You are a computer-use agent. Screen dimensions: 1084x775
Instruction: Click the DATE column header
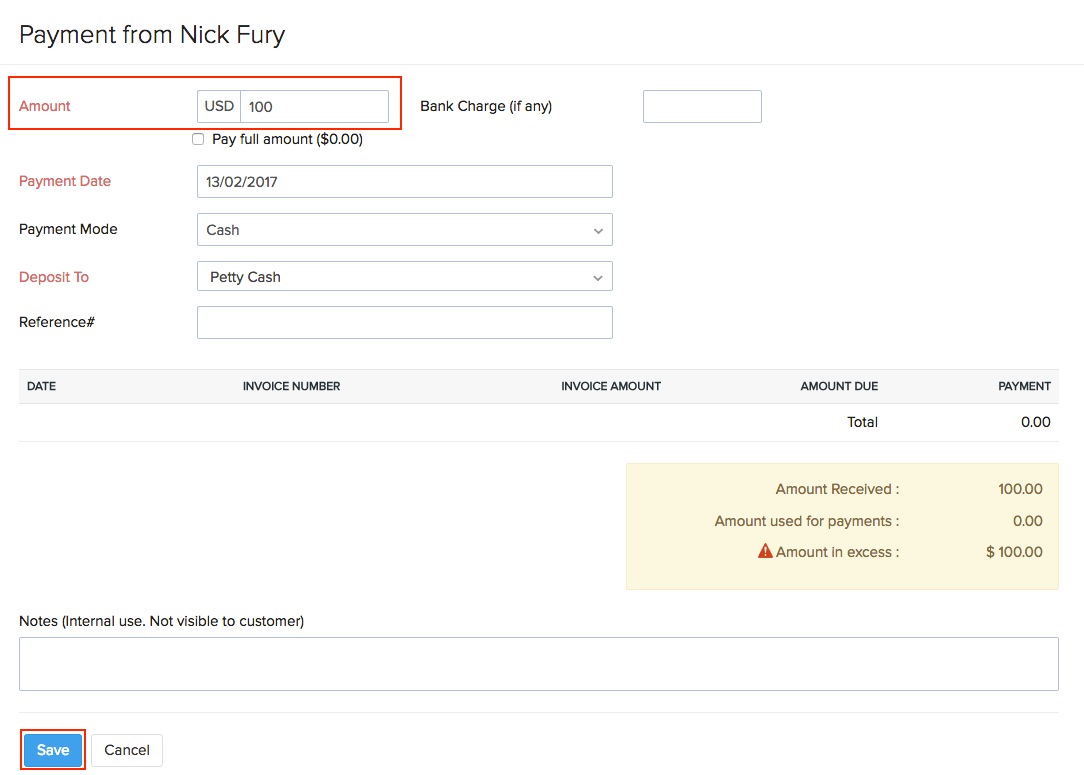point(41,386)
